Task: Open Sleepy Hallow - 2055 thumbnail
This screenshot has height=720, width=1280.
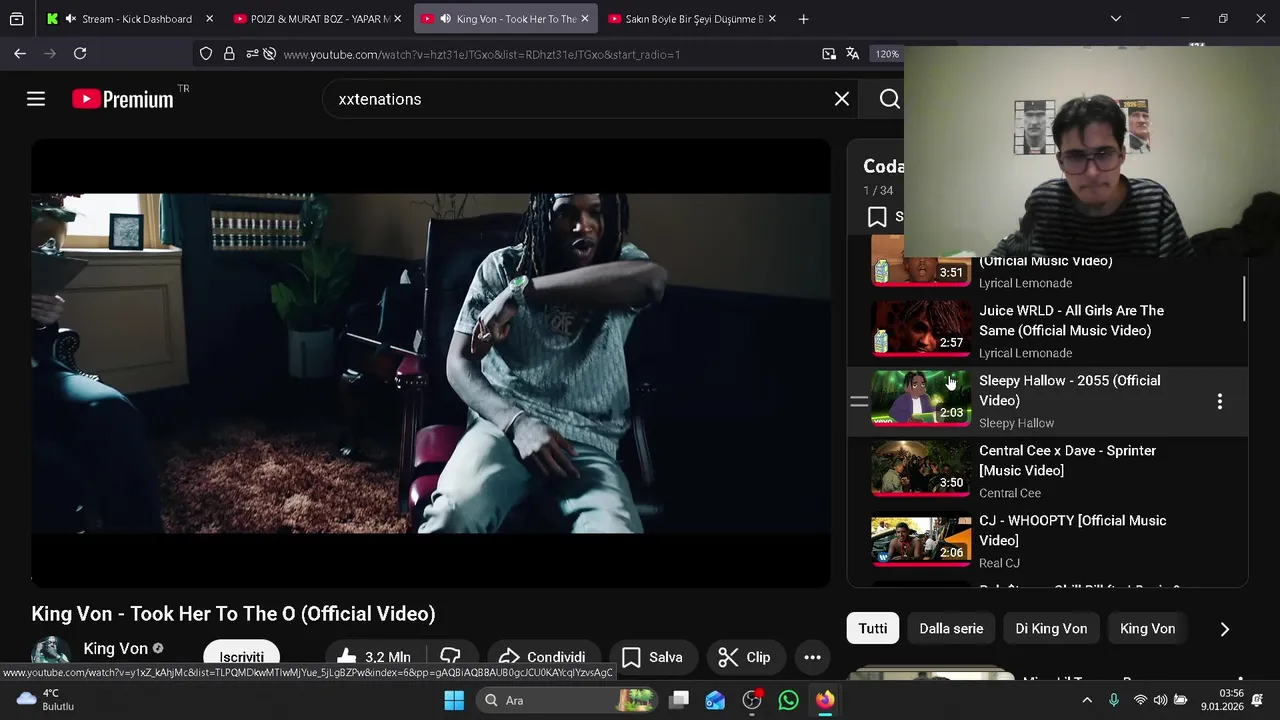Action: (x=921, y=399)
